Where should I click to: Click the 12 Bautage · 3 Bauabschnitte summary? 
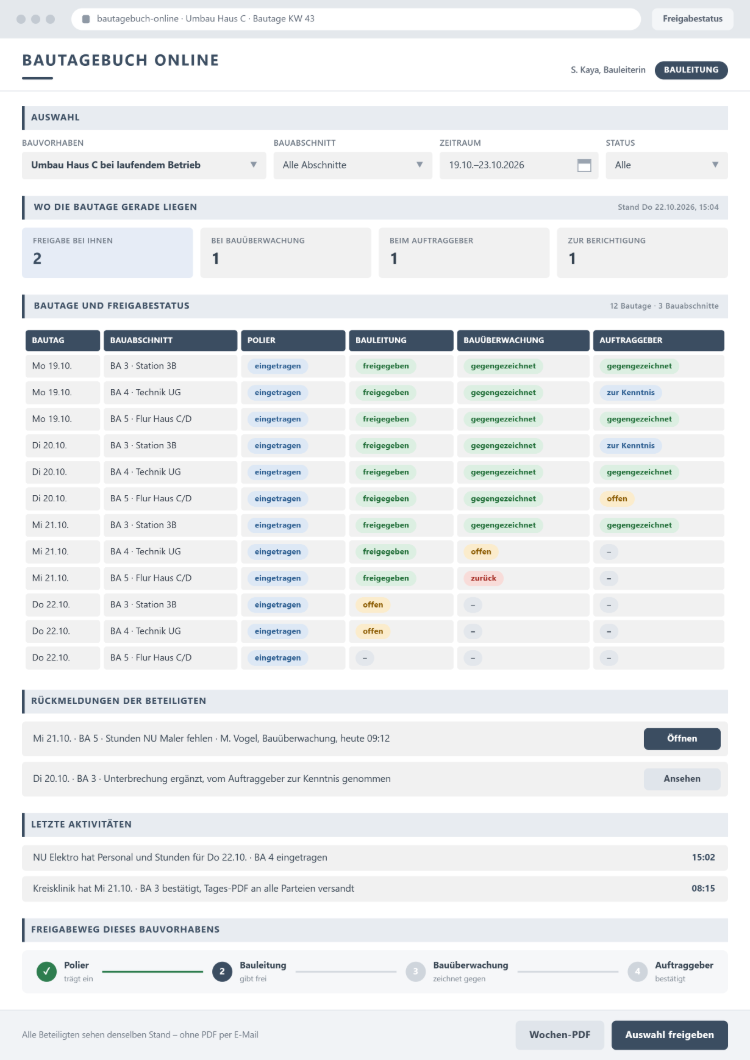(x=664, y=306)
